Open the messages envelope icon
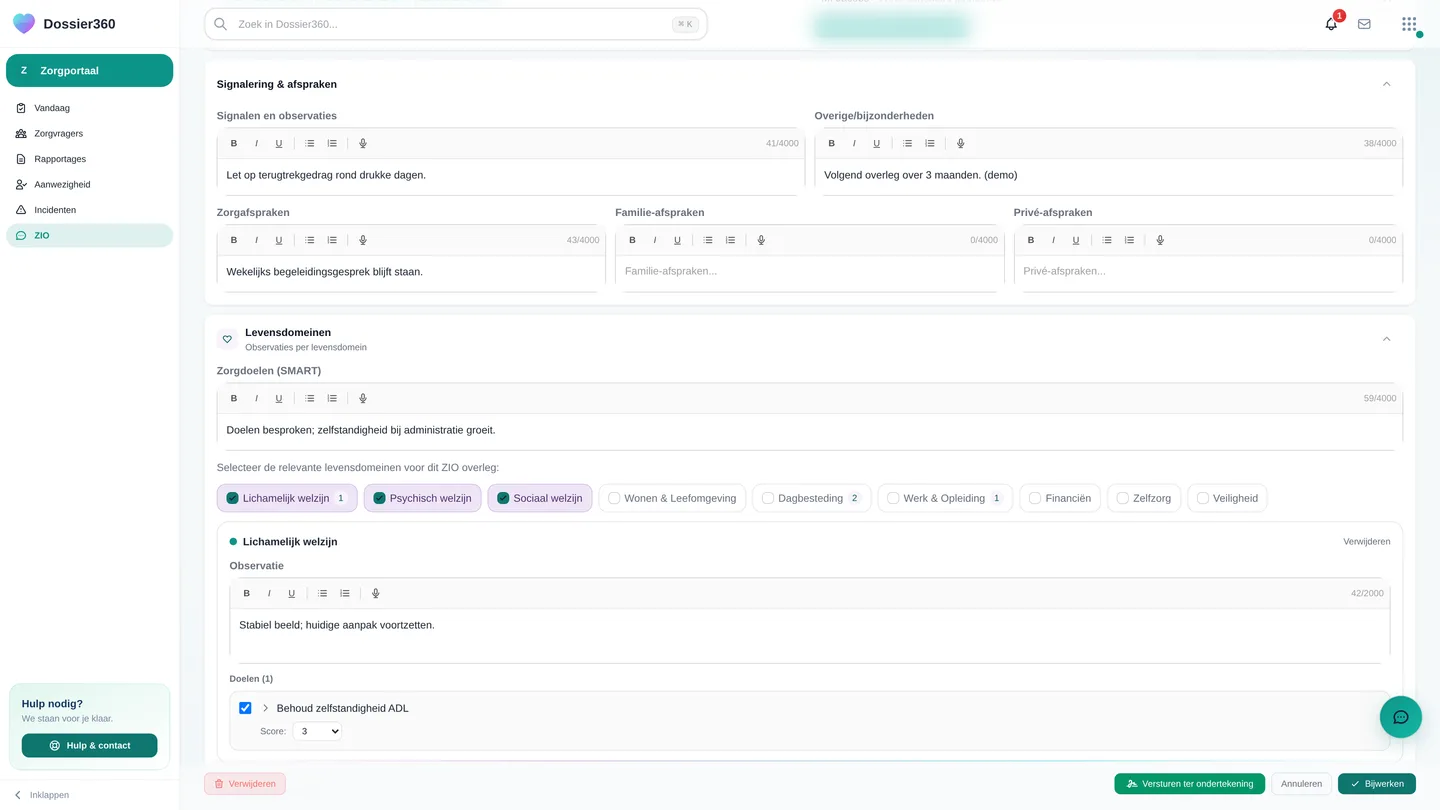 (1364, 24)
